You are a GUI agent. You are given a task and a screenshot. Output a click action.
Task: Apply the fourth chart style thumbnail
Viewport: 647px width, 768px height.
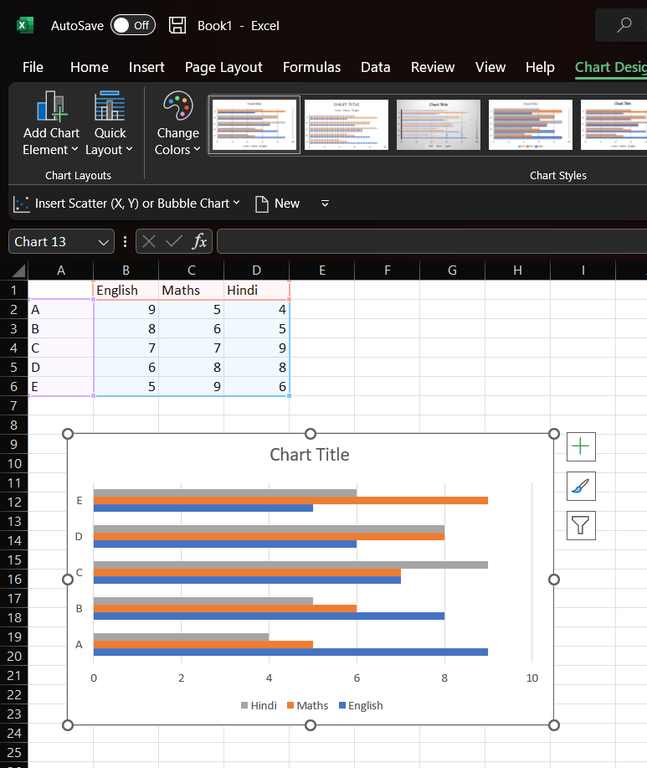(530, 125)
